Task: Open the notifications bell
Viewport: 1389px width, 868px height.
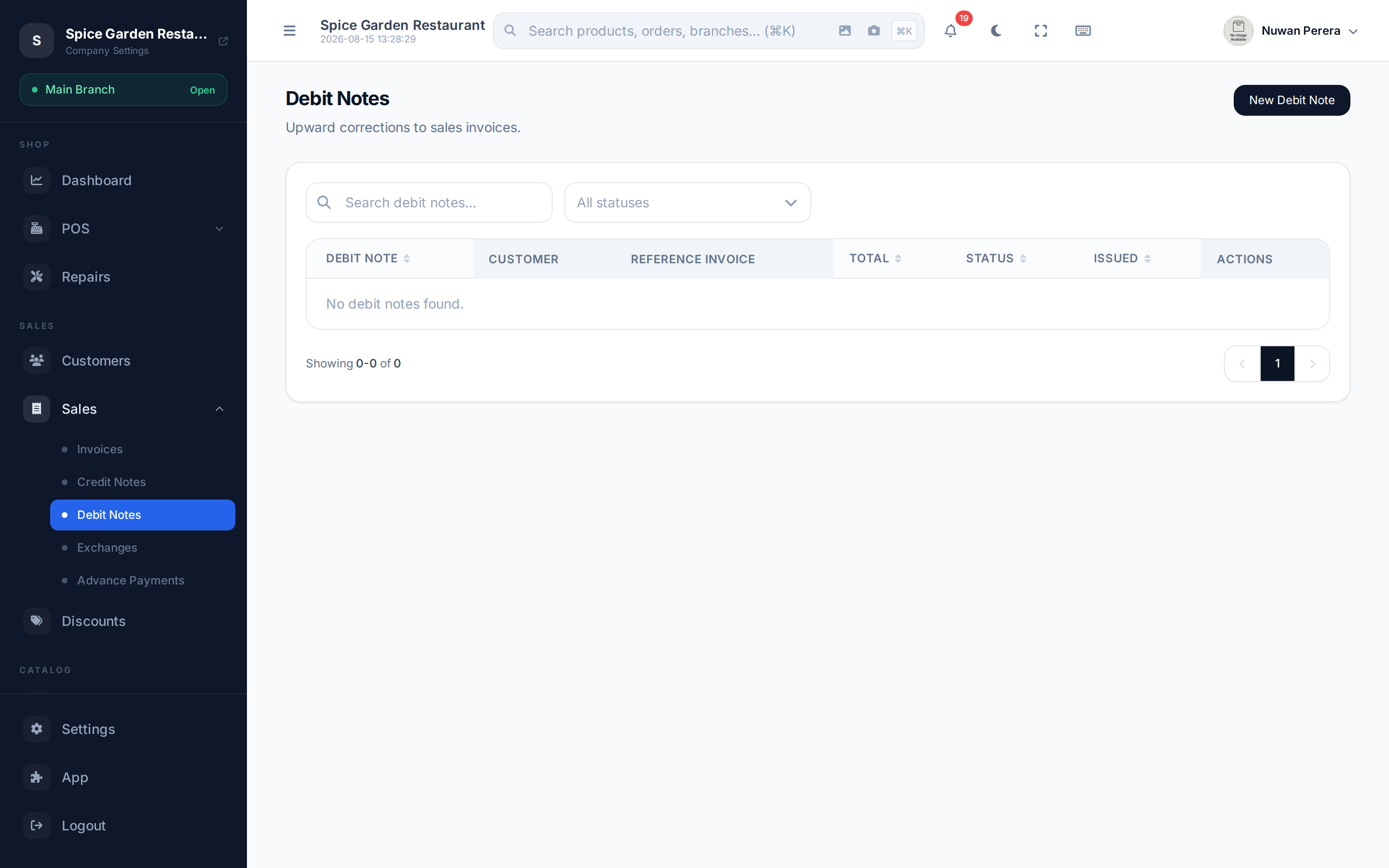Action: [951, 31]
